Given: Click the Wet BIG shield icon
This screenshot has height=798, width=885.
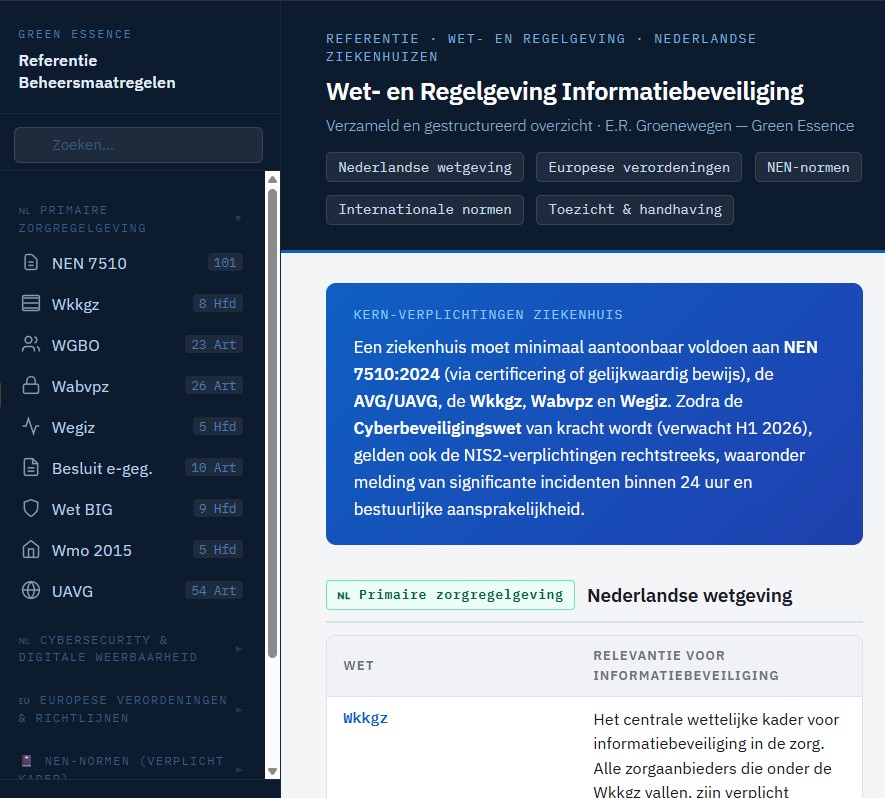Looking at the screenshot, I should tap(30, 508).
